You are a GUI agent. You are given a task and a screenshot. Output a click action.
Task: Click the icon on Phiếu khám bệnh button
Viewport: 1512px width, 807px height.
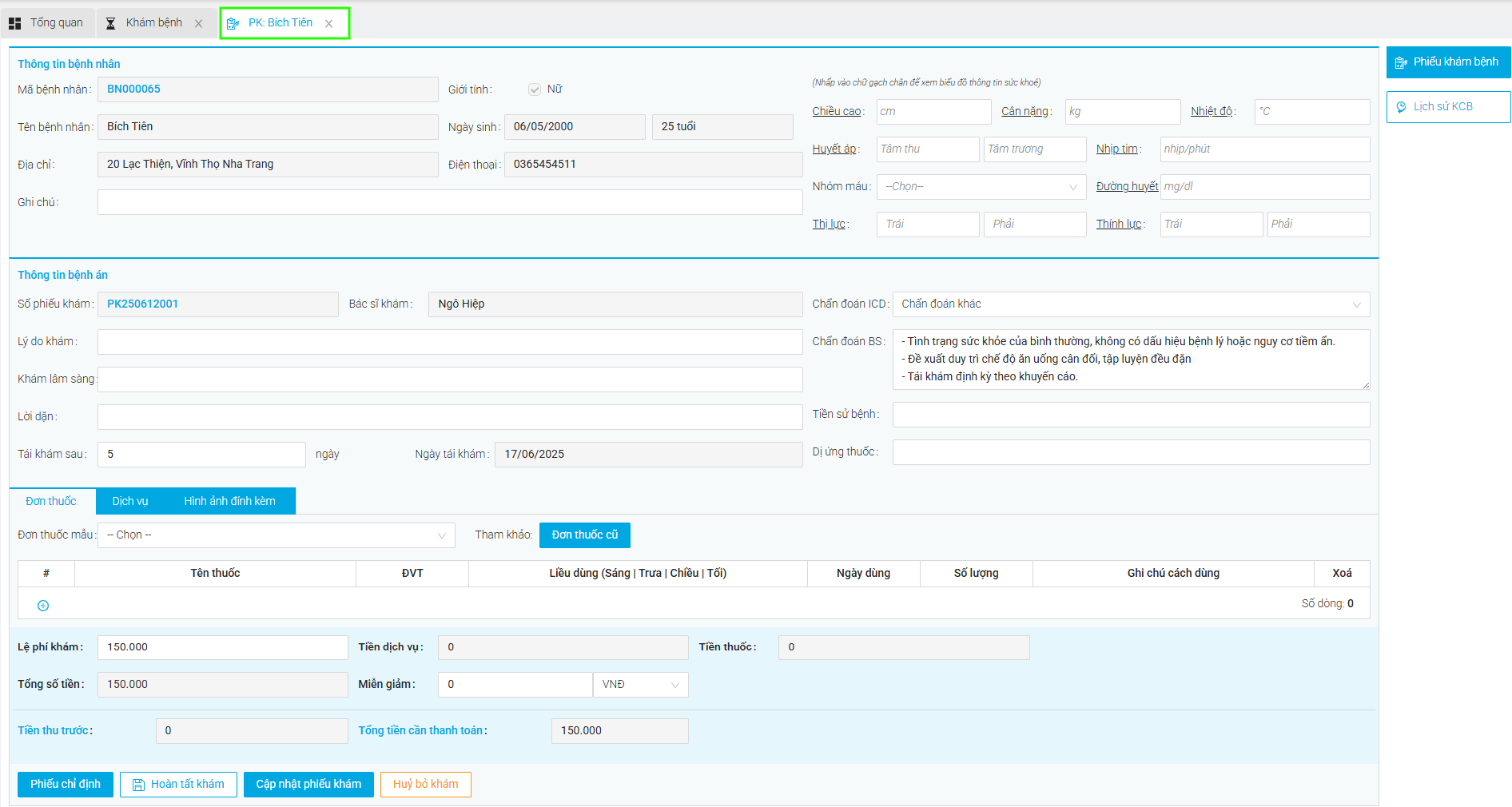[x=1401, y=62]
